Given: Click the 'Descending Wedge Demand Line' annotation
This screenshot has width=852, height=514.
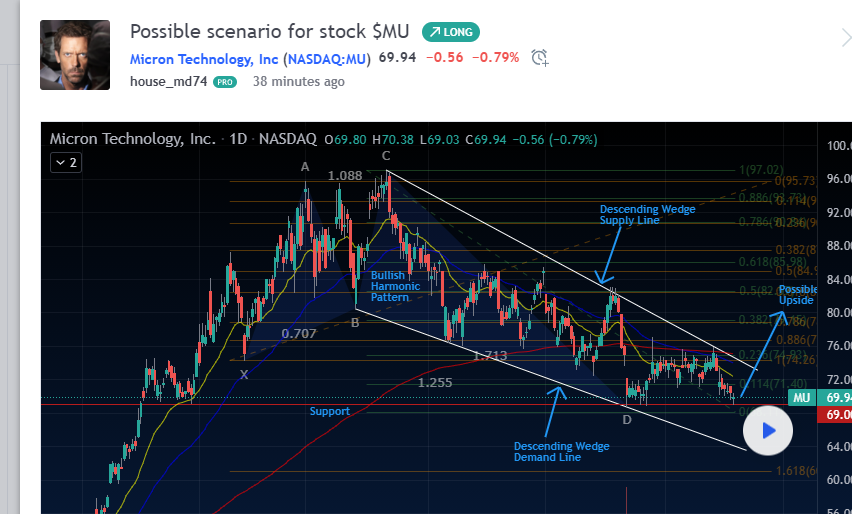Looking at the screenshot, I should (561, 452).
